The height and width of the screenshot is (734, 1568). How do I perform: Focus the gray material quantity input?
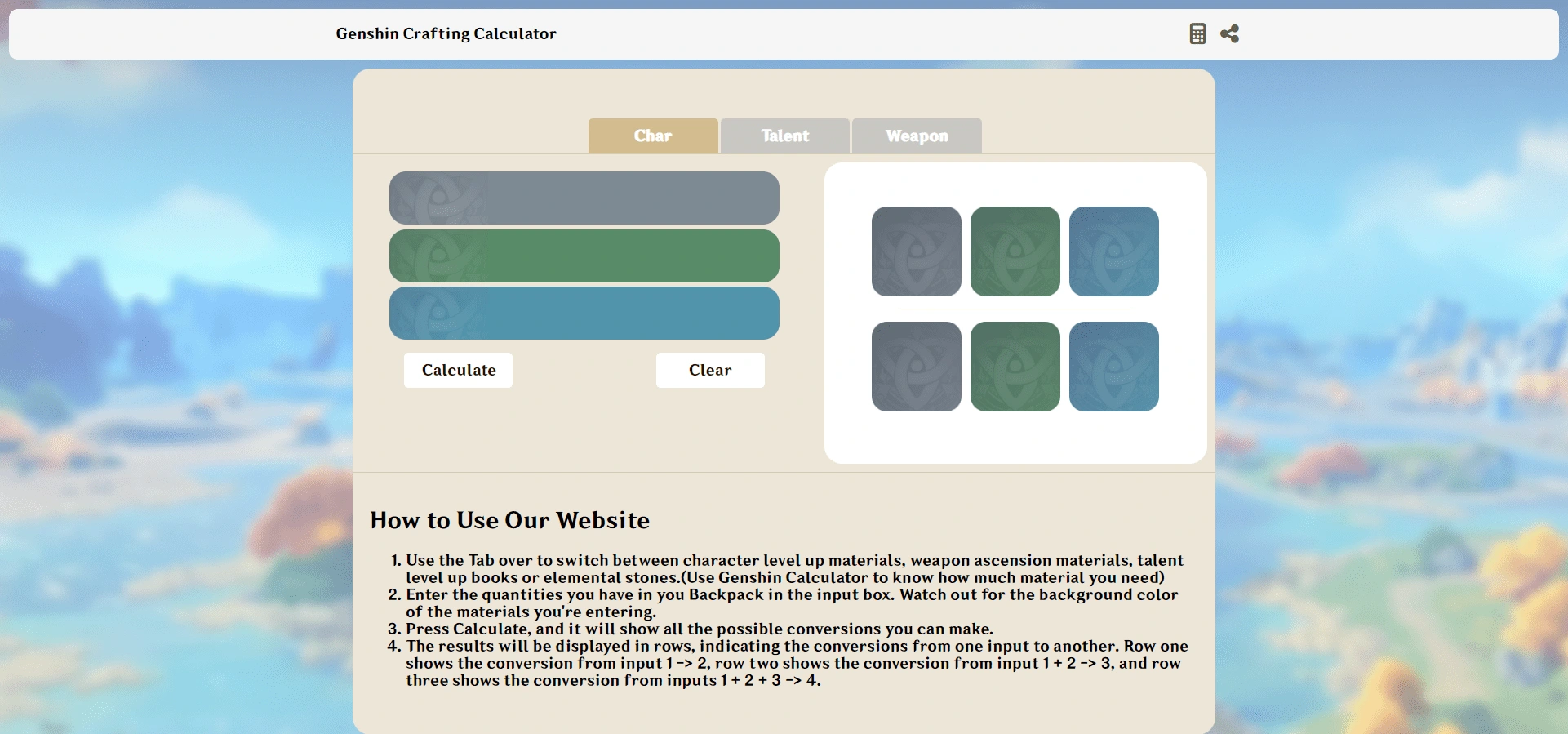584,198
